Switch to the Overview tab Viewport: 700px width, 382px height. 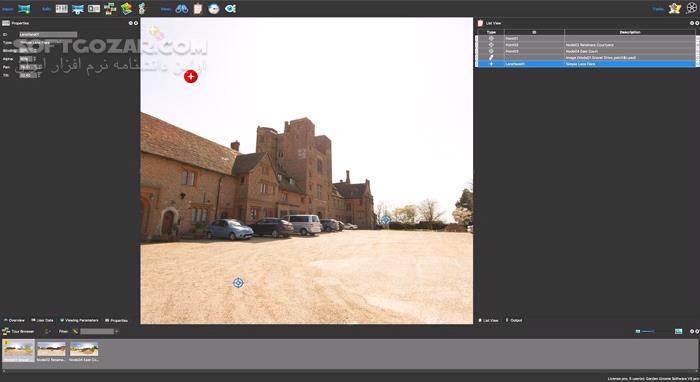pos(14,320)
